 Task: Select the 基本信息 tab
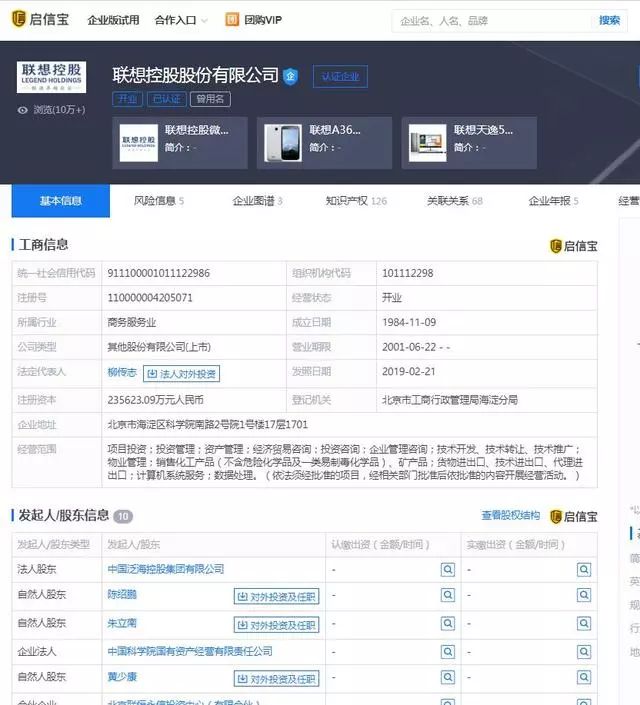(61, 201)
